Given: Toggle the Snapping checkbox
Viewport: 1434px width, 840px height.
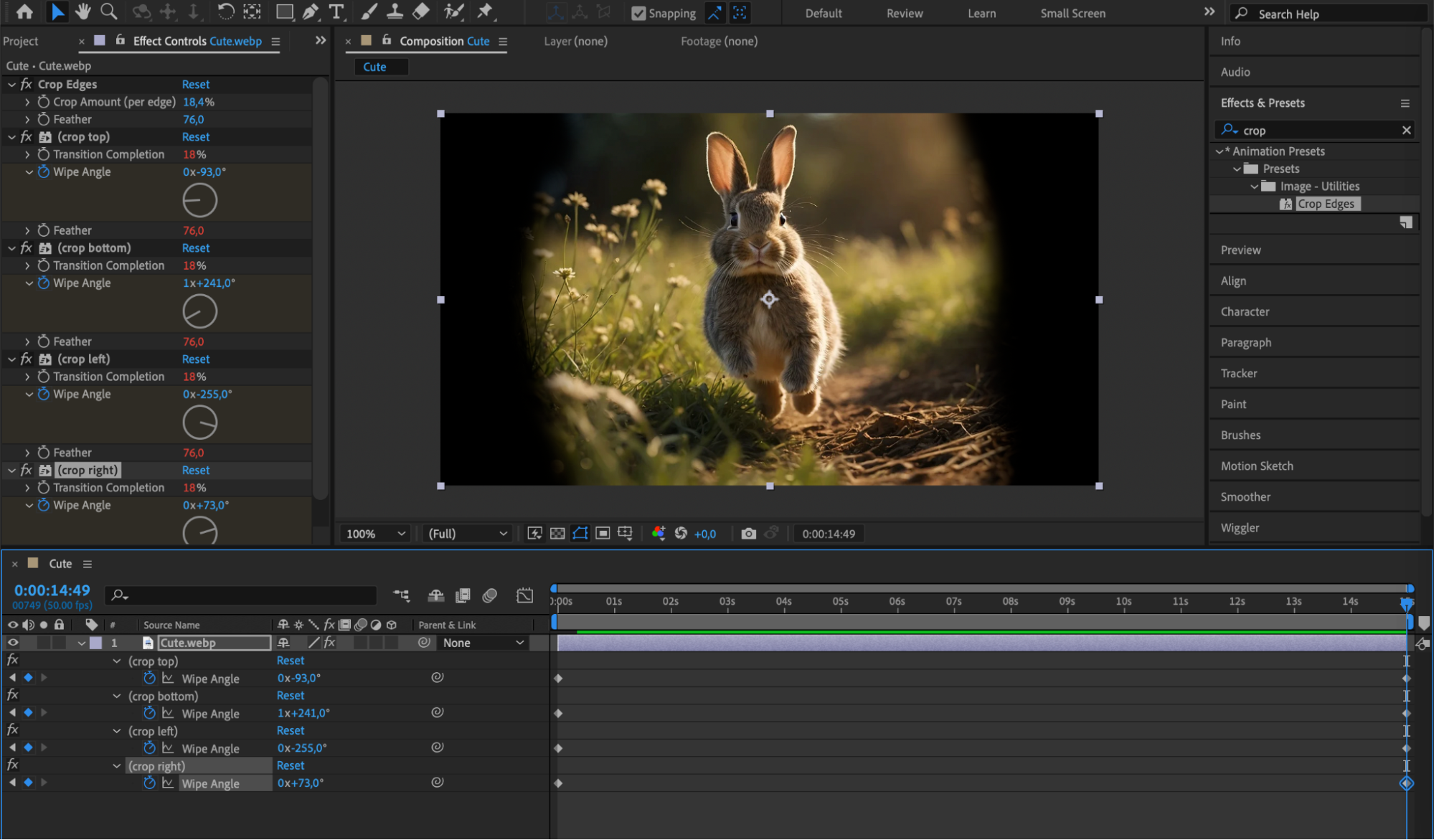Looking at the screenshot, I should coord(638,13).
